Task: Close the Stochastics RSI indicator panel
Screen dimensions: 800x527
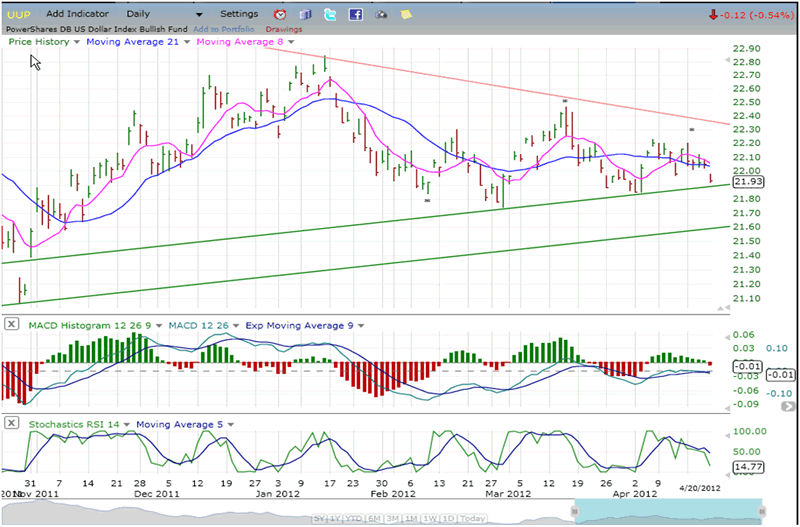Action: [x=10, y=425]
